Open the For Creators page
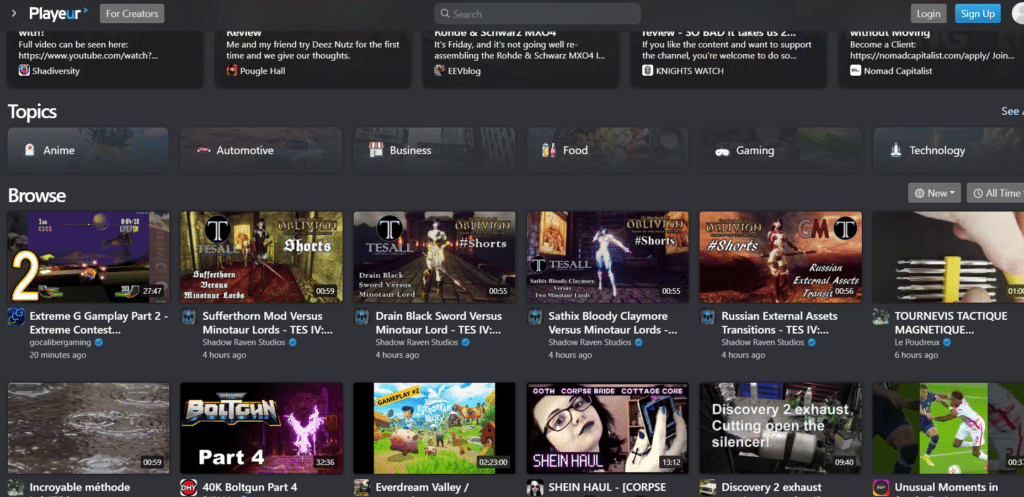The width and height of the screenshot is (1024, 497). pos(132,13)
